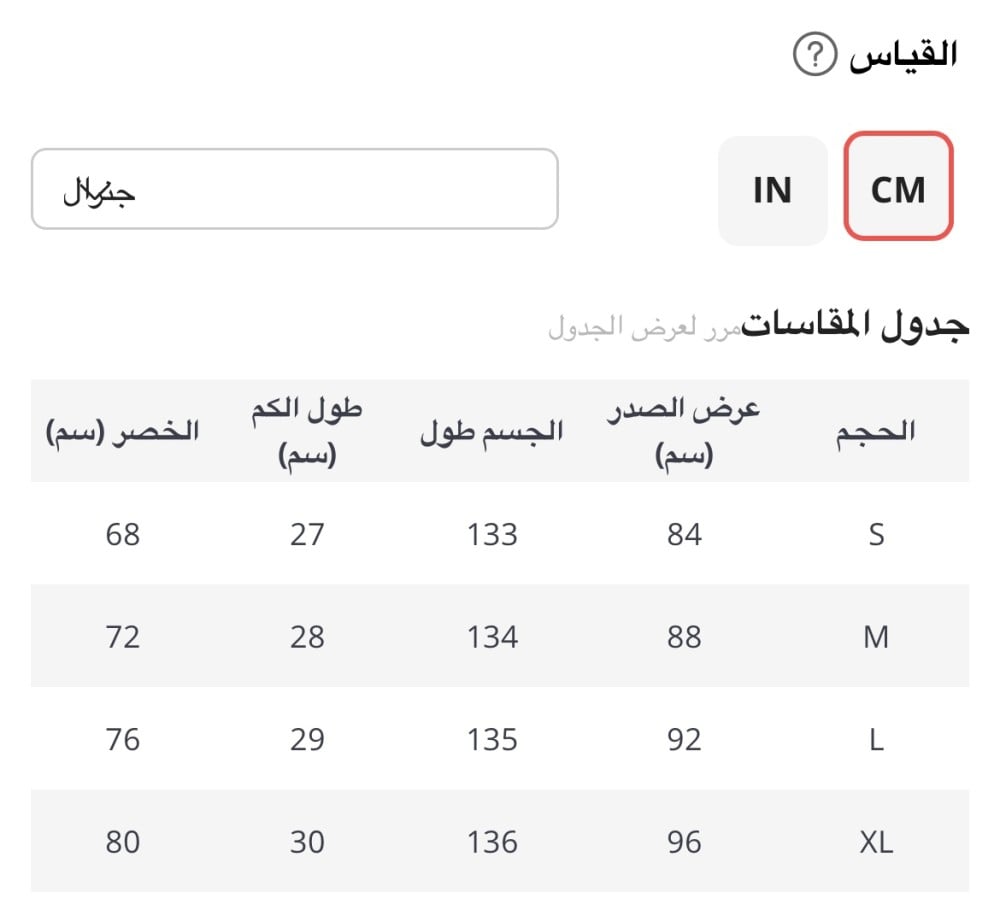The height and width of the screenshot is (904, 1000).
Task: Select the طول الكم column header
Action: pyautogui.click(x=307, y=431)
